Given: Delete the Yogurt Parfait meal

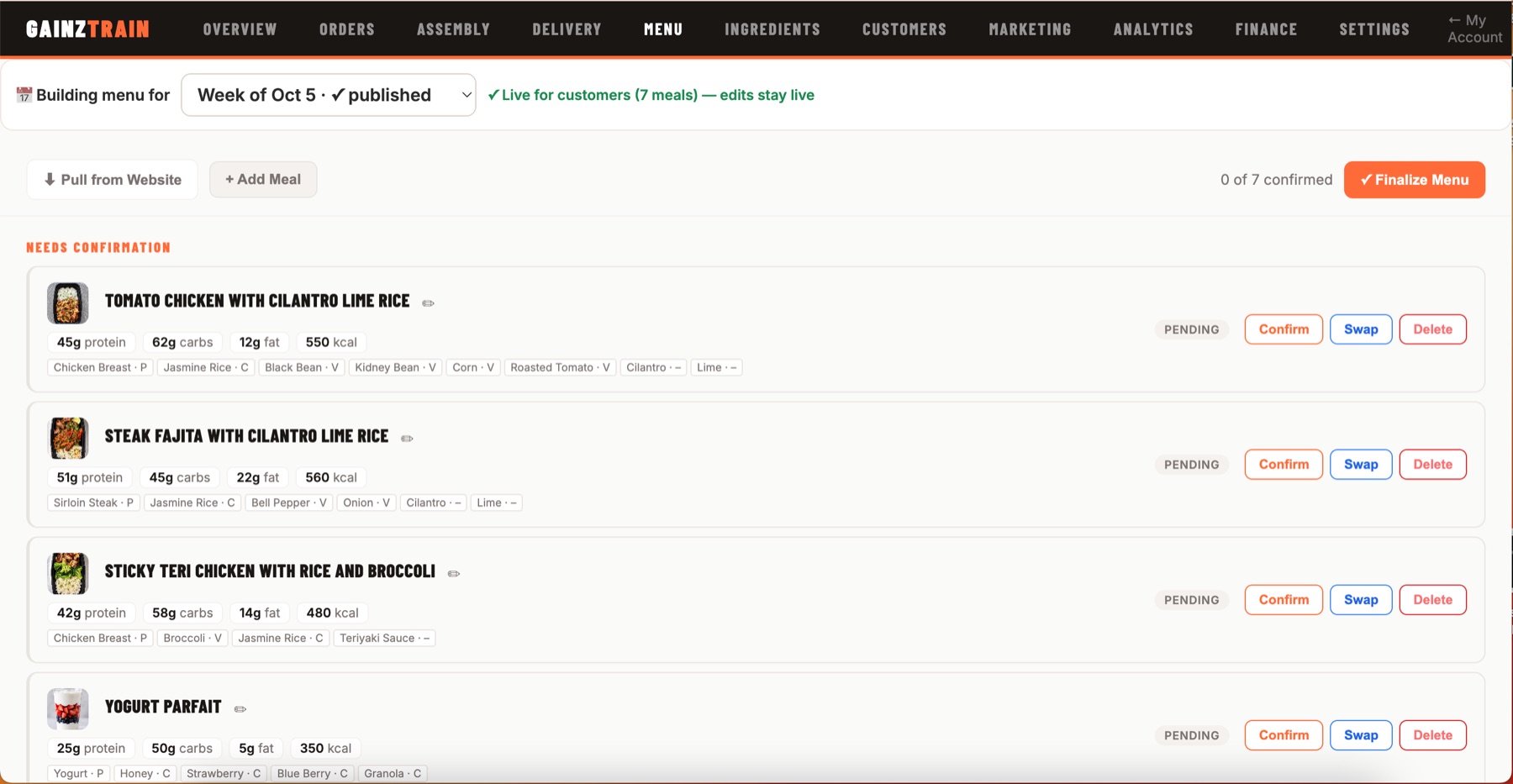Looking at the screenshot, I should coord(1433,735).
